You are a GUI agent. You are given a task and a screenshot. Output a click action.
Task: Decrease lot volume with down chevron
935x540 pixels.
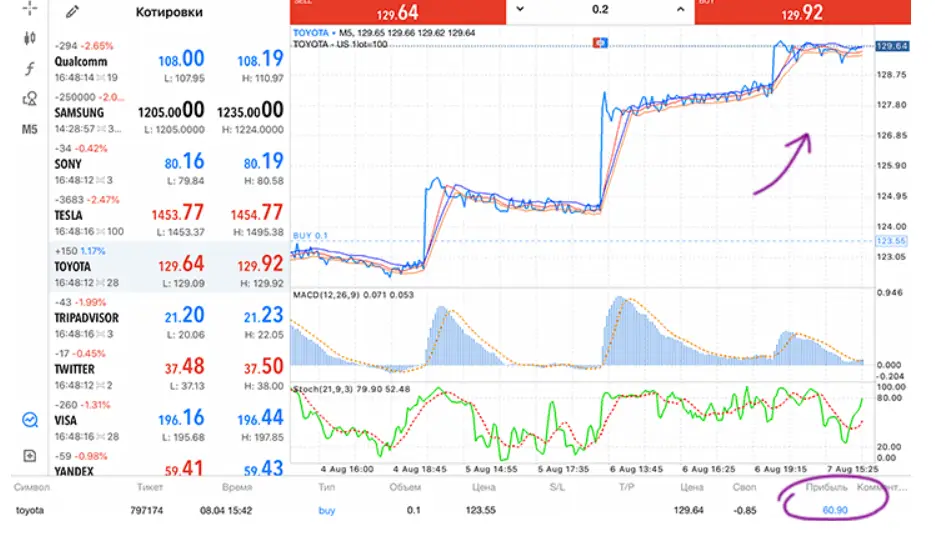click(519, 10)
